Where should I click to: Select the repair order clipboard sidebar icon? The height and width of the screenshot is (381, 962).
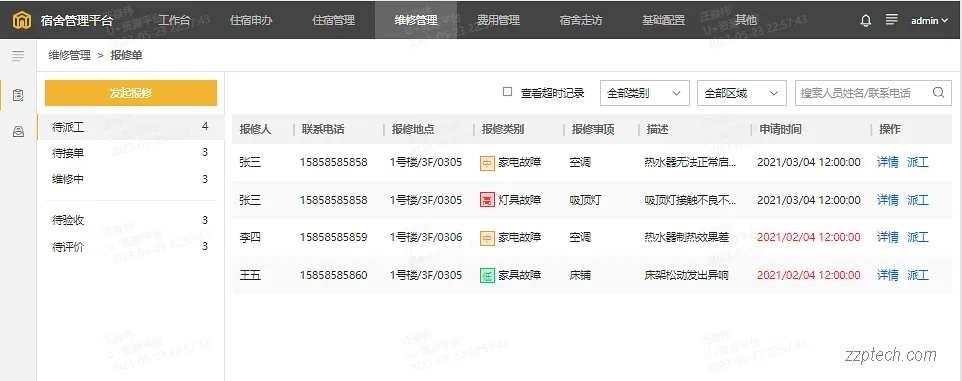[x=18, y=95]
